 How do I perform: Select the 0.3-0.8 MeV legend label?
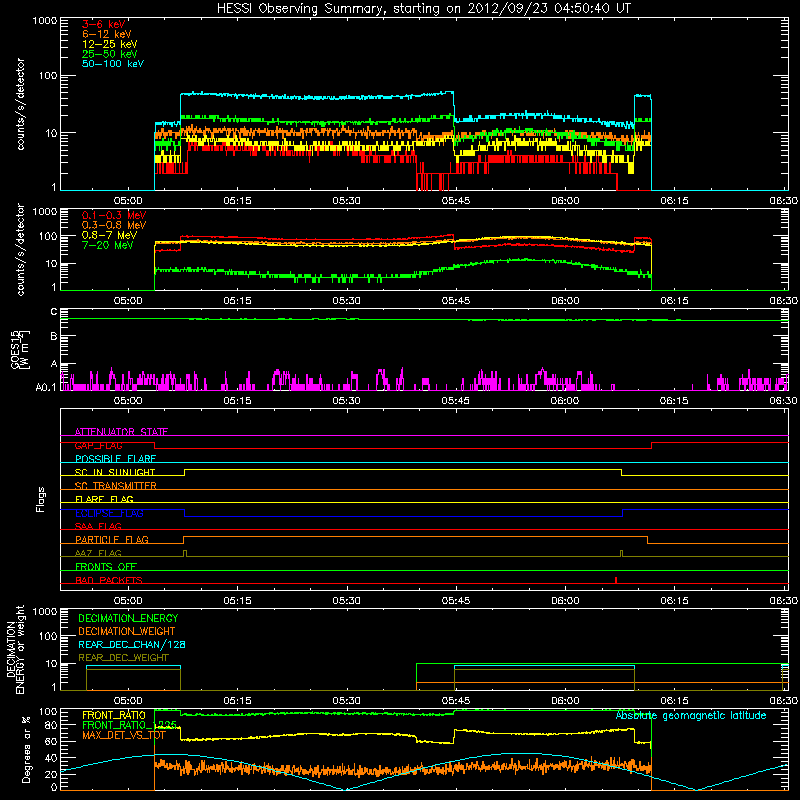coord(114,225)
